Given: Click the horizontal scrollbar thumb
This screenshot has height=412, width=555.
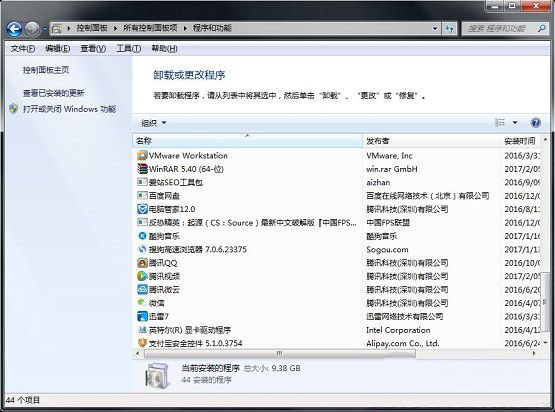Looking at the screenshot, I should coord(280,353).
